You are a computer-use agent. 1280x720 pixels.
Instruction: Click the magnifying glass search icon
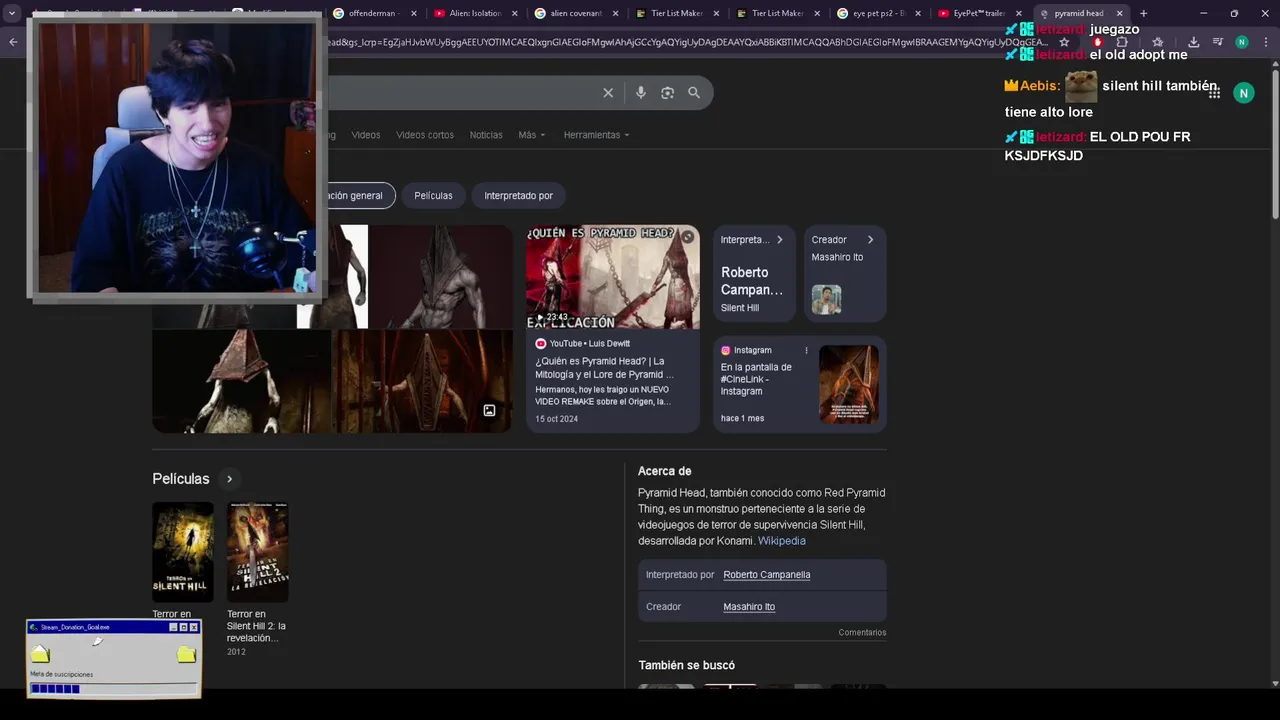tap(694, 93)
